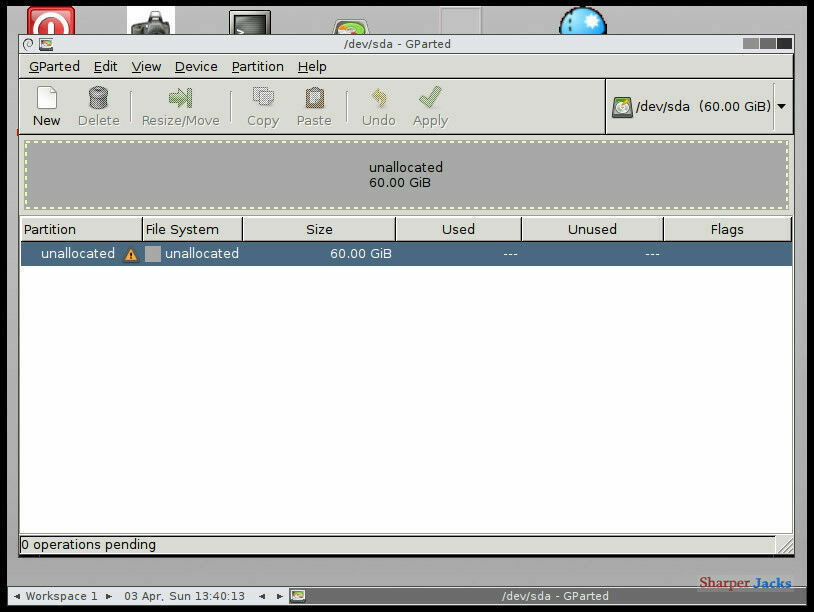814x612 pixels.
Task: Open the GParted menu
Action: tap(53, 66)
